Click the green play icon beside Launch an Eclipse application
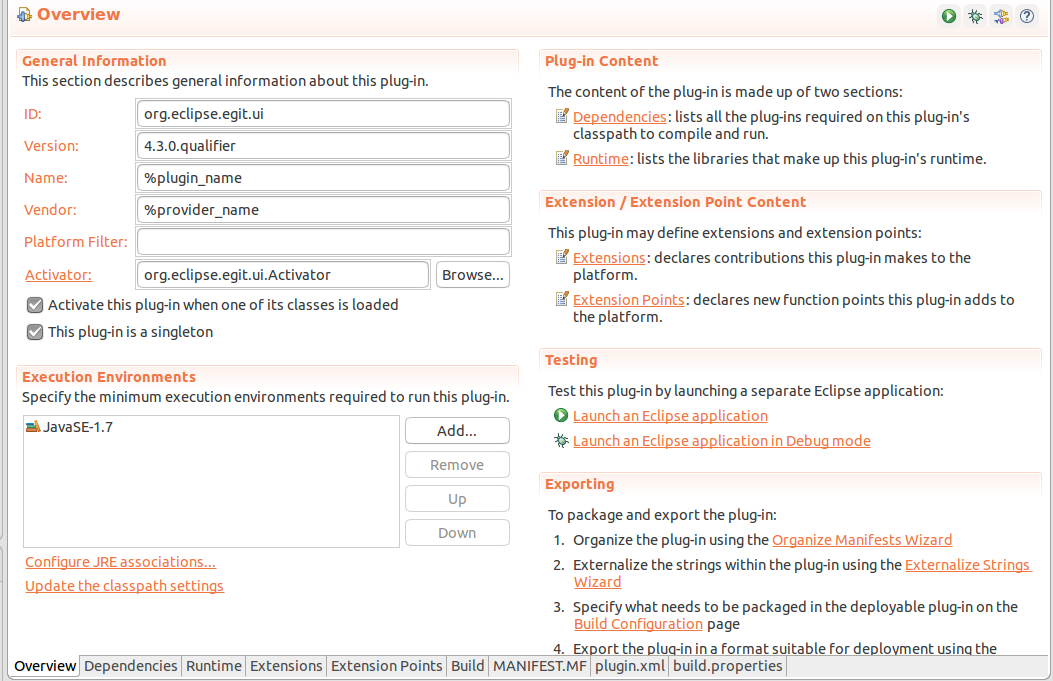Image resolution: width=1053 pixels, height=681 pixels. click(x=561, y=416)
